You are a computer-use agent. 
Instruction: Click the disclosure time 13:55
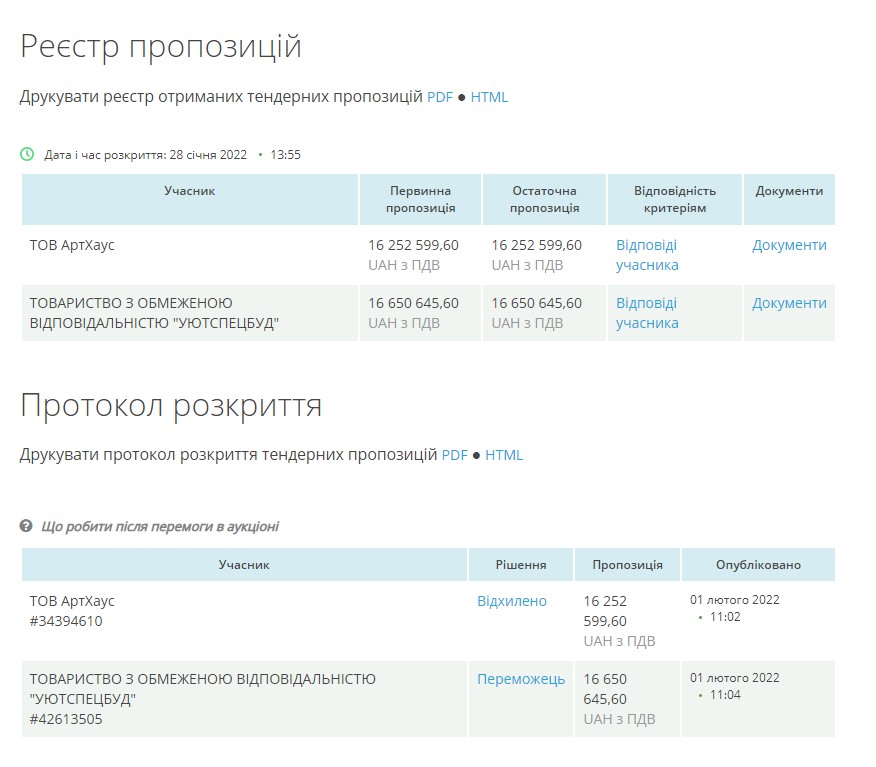pos(285,155)
